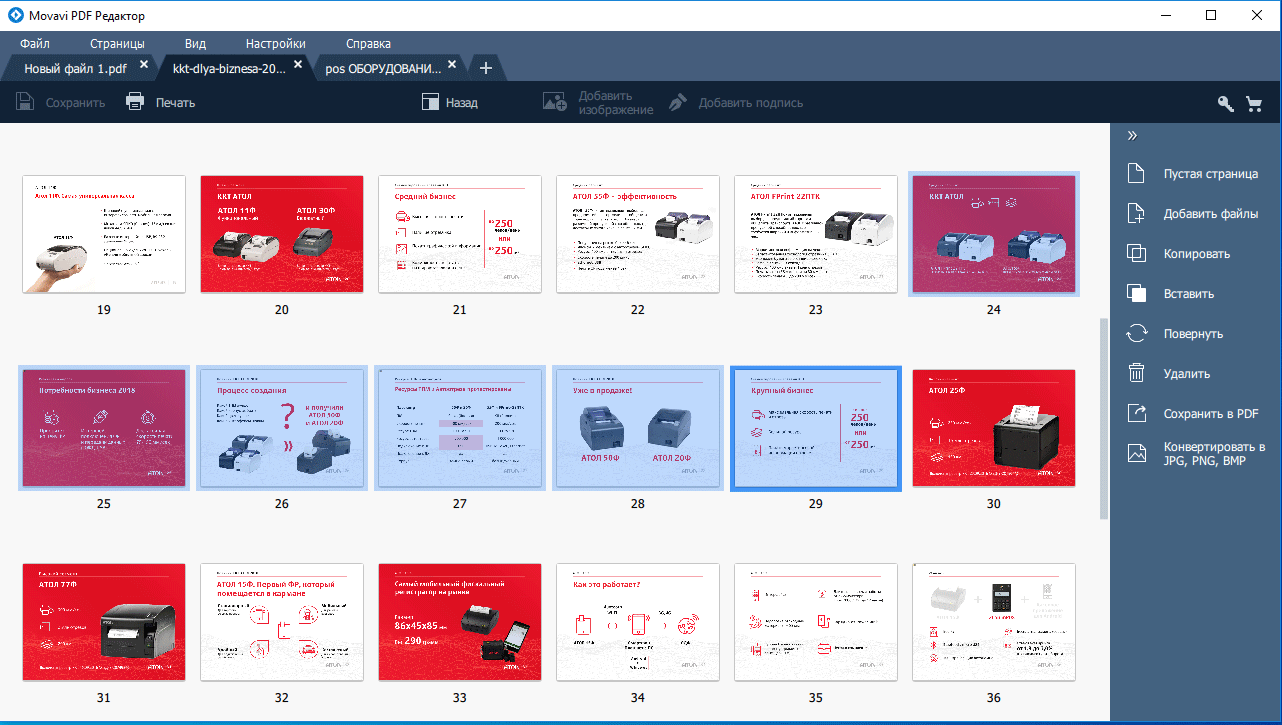
Task: Click Конвертировать в JPG, PNG, BMP
Action: 1214,454
